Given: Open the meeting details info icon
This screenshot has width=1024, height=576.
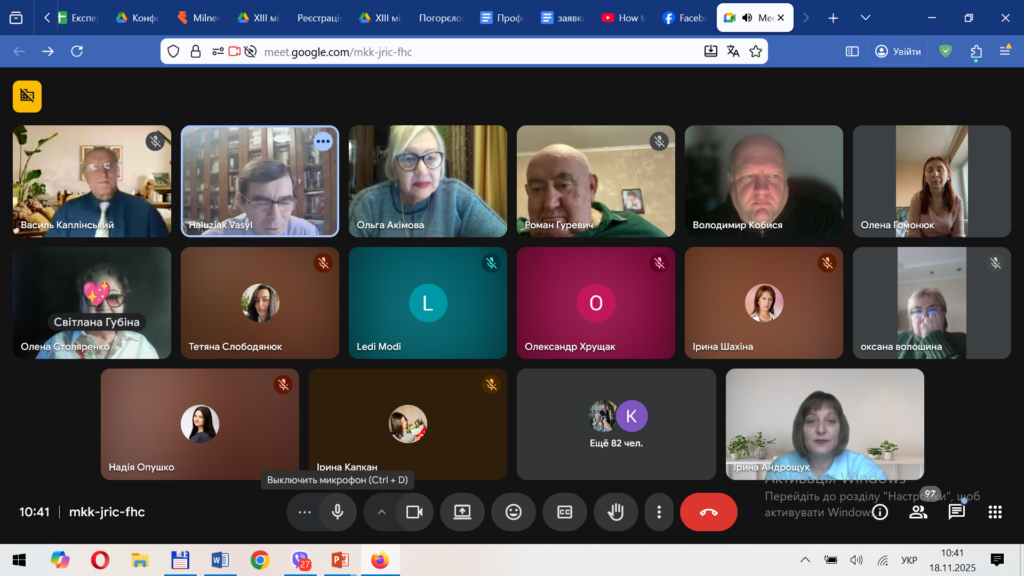Looking at the screenshot, I should click(x=880, y=512).
